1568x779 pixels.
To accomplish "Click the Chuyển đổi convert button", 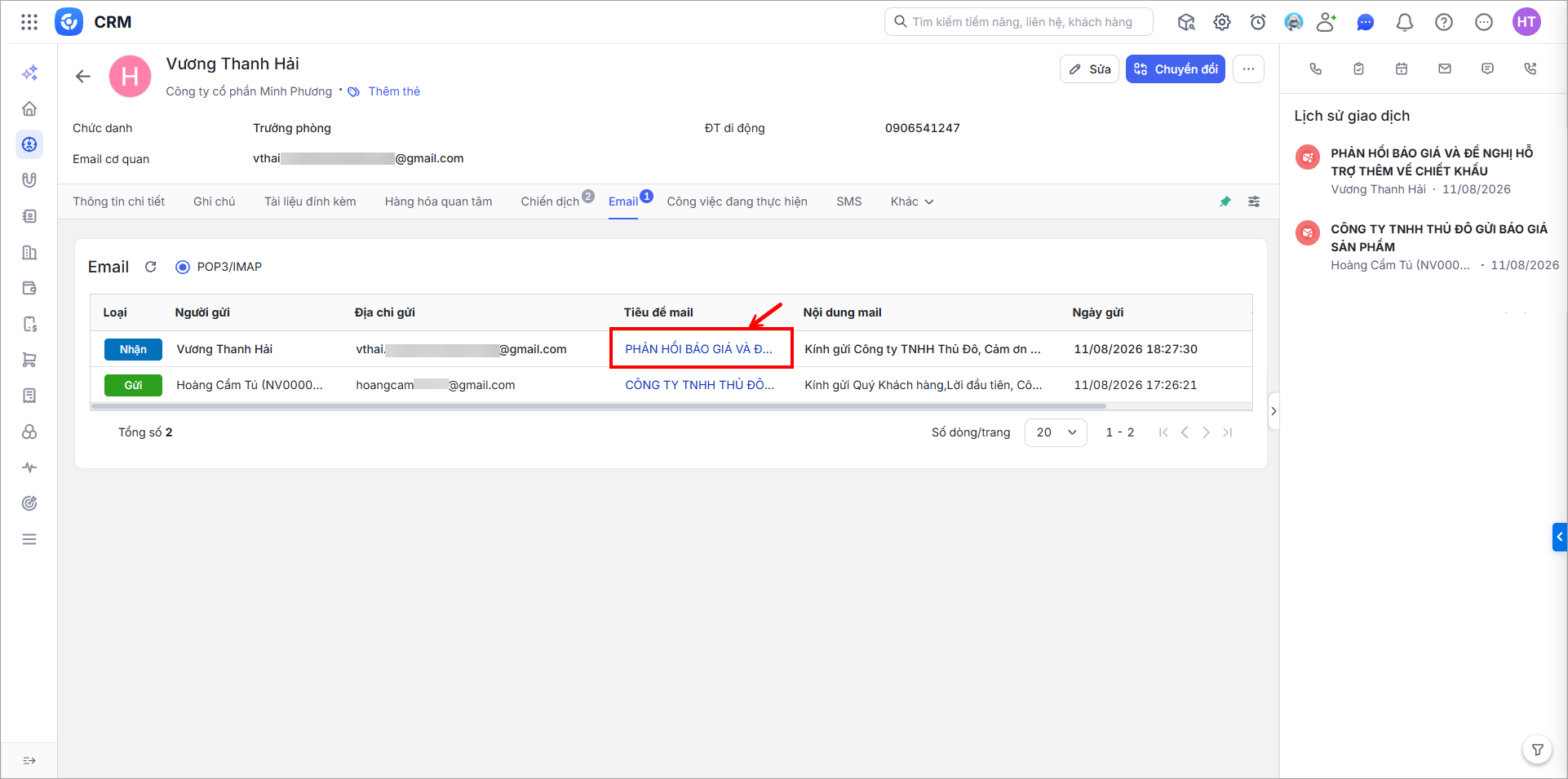I will (1175, 69).
